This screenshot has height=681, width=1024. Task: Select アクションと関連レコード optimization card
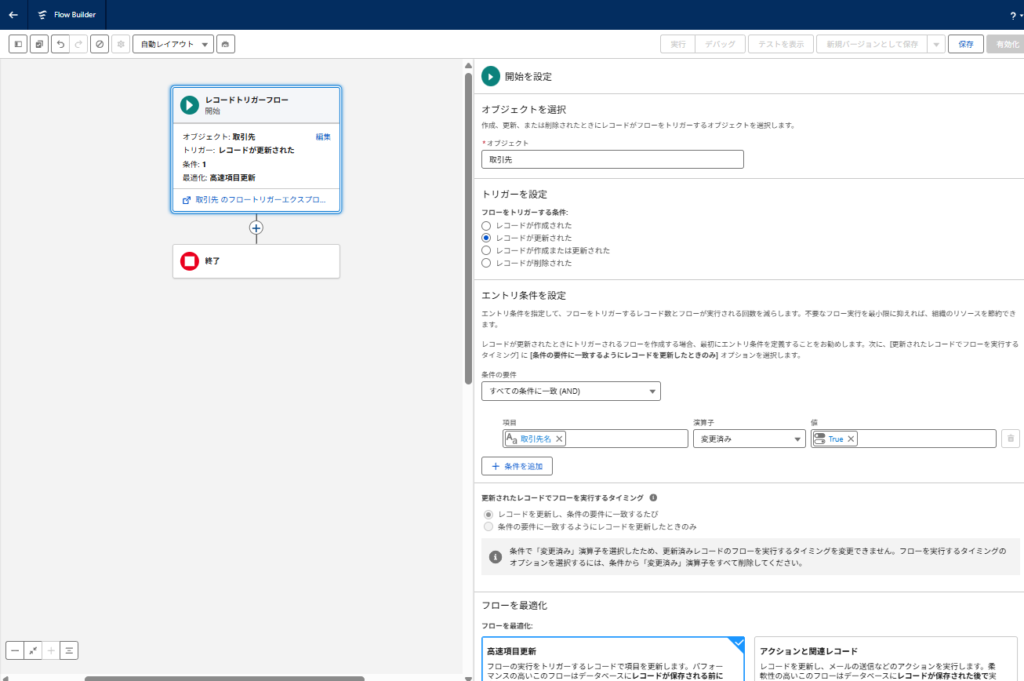pos(886,659)
